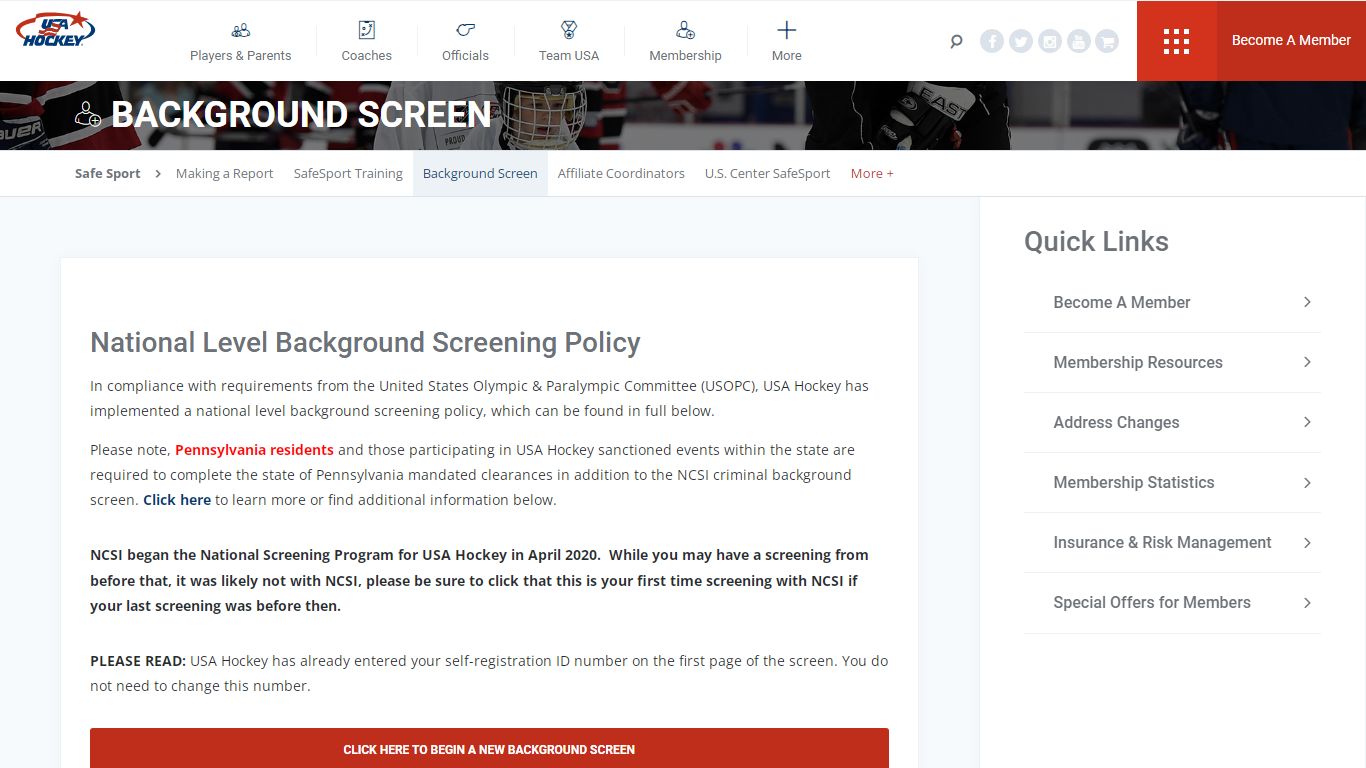This screenshot has height=768, width=1366.
Task: Expand the More plus icon in header
Action: [x=787, y=30]
